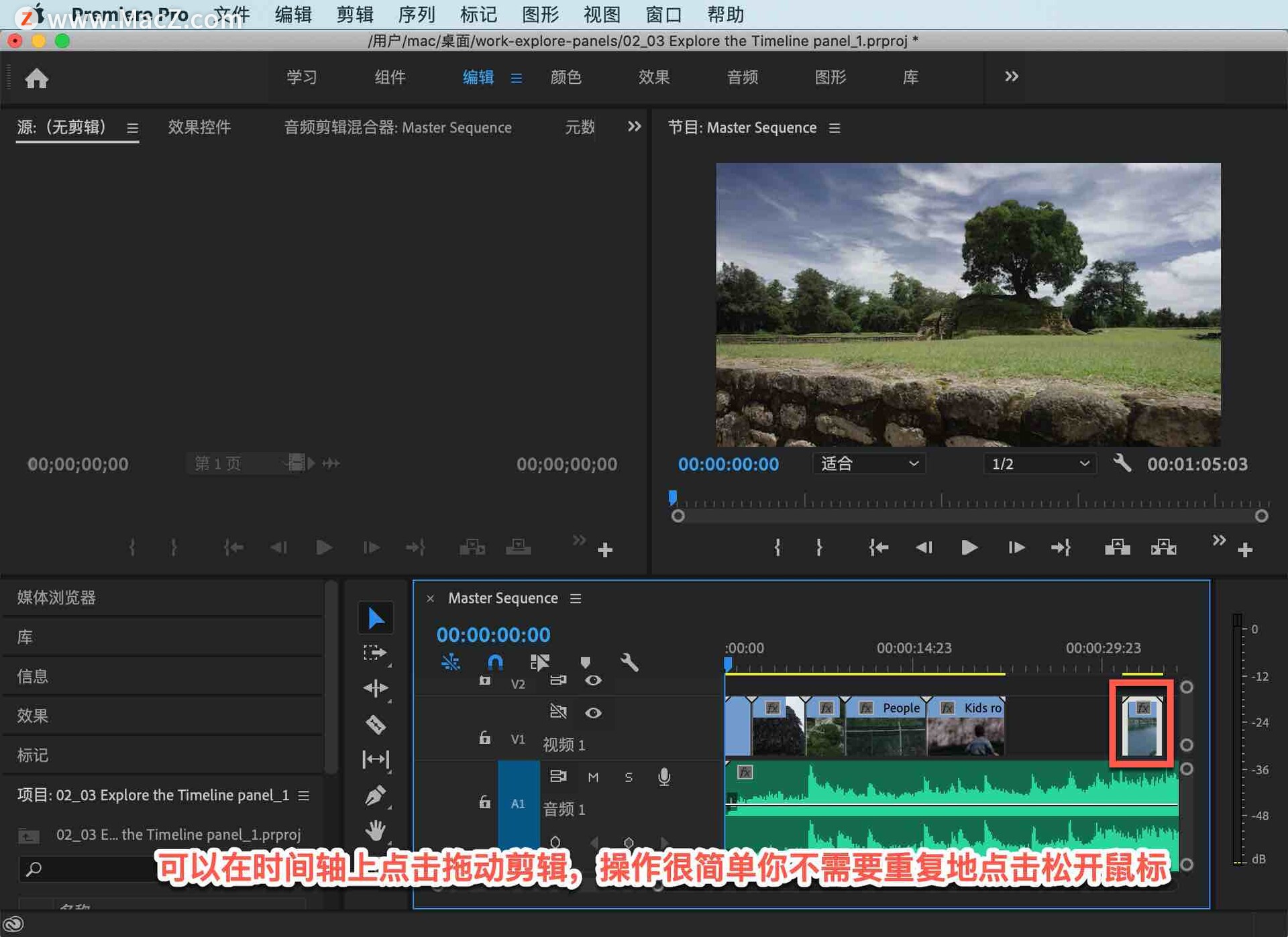The height and width of the screenshot is (937, 1288).
Task: Go to Out point in Program Monitor
Action: (1061, 547)
